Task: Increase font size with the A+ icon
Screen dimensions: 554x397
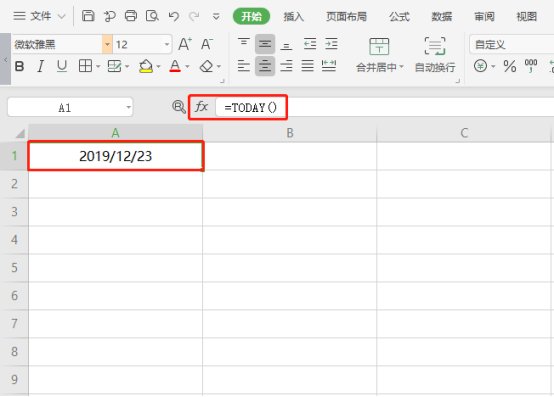Action: [x=185, y=44]
